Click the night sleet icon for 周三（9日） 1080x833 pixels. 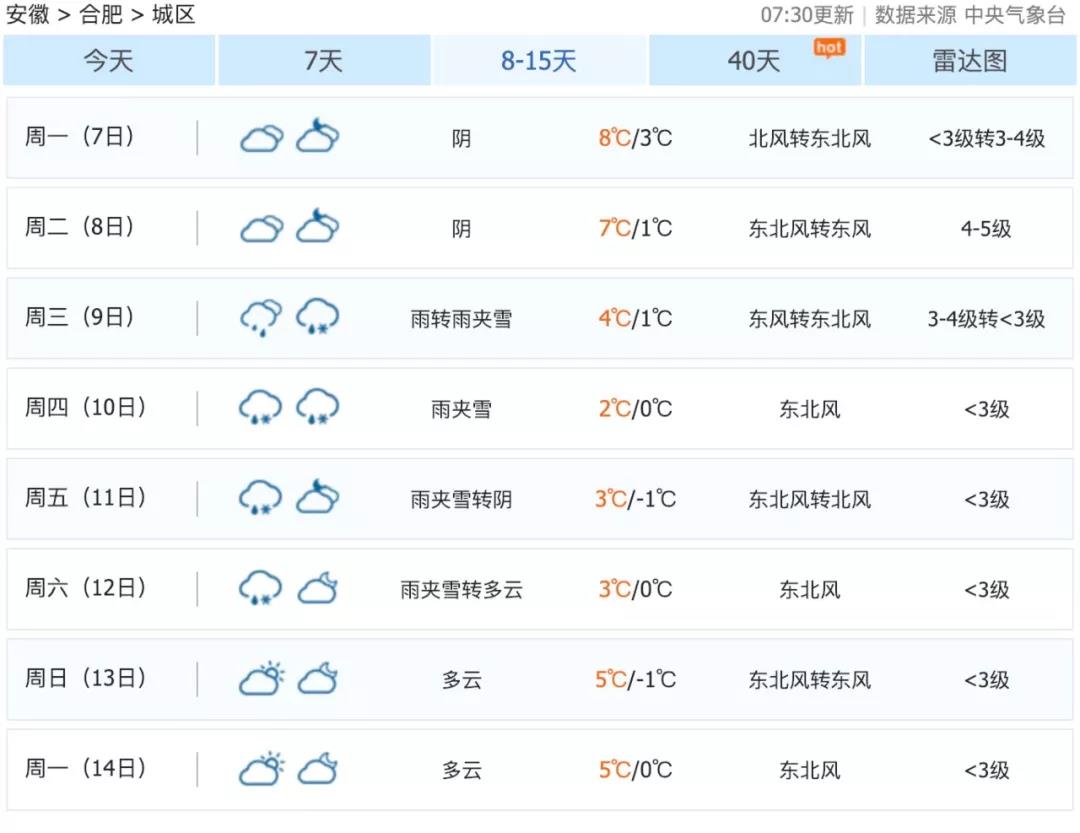(x=318, y=316)
